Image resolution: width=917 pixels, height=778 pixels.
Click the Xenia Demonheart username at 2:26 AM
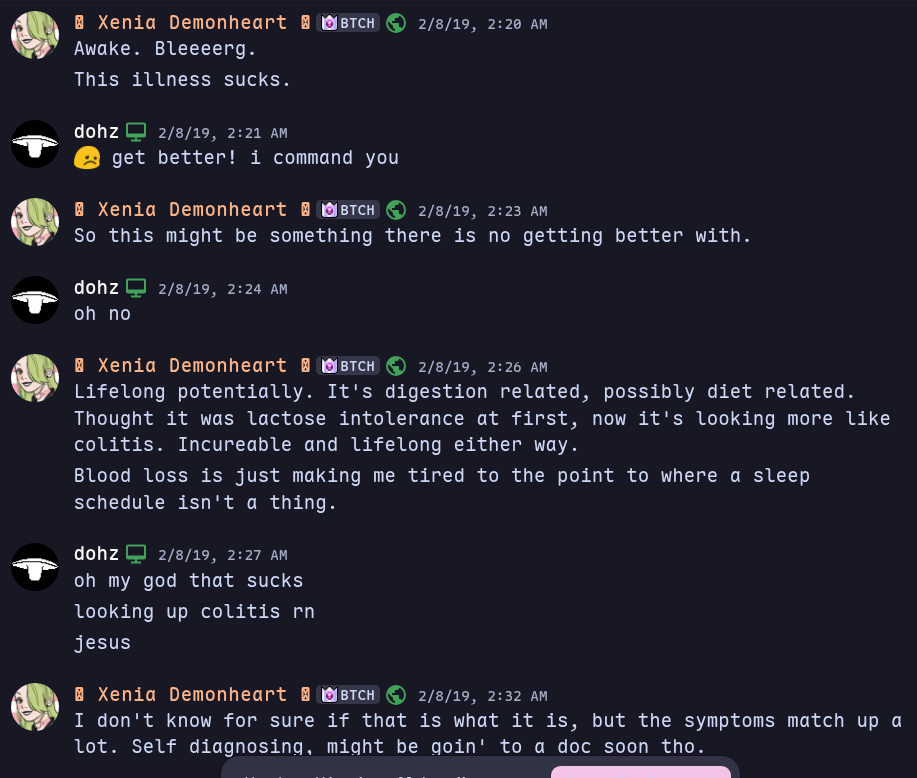tap(192, 366)
